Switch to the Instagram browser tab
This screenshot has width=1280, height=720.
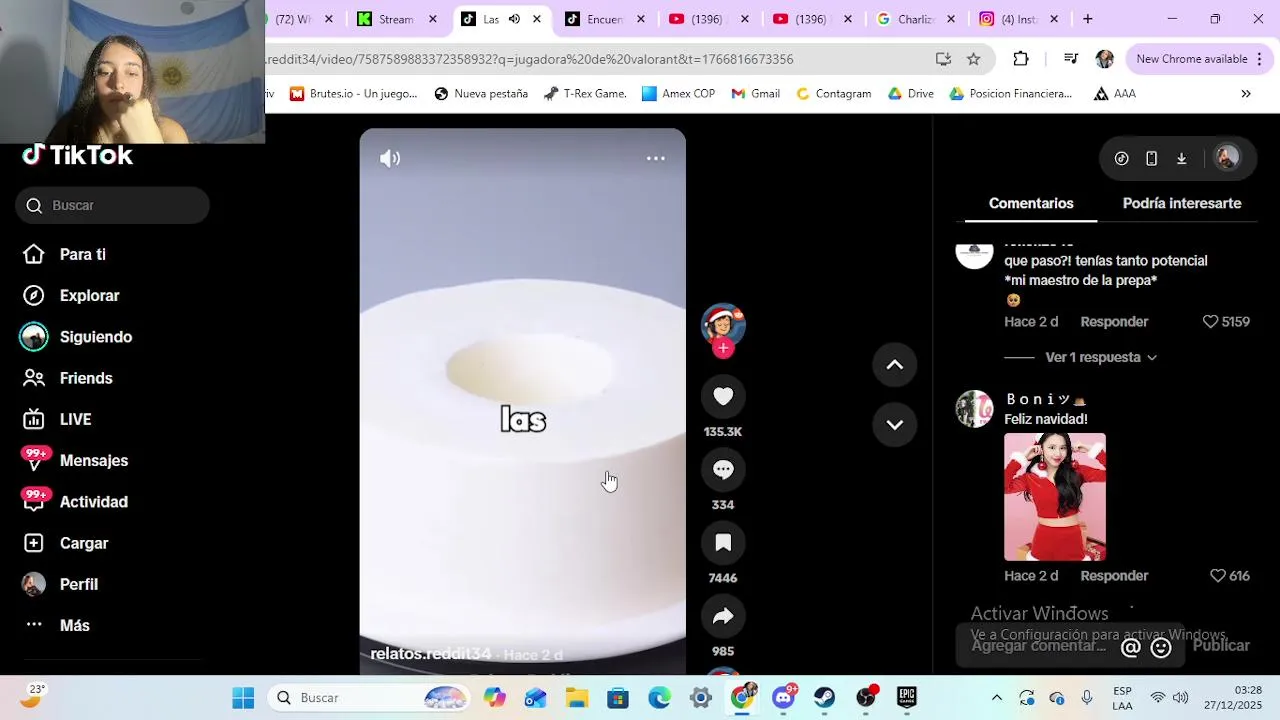(1019, 19)
